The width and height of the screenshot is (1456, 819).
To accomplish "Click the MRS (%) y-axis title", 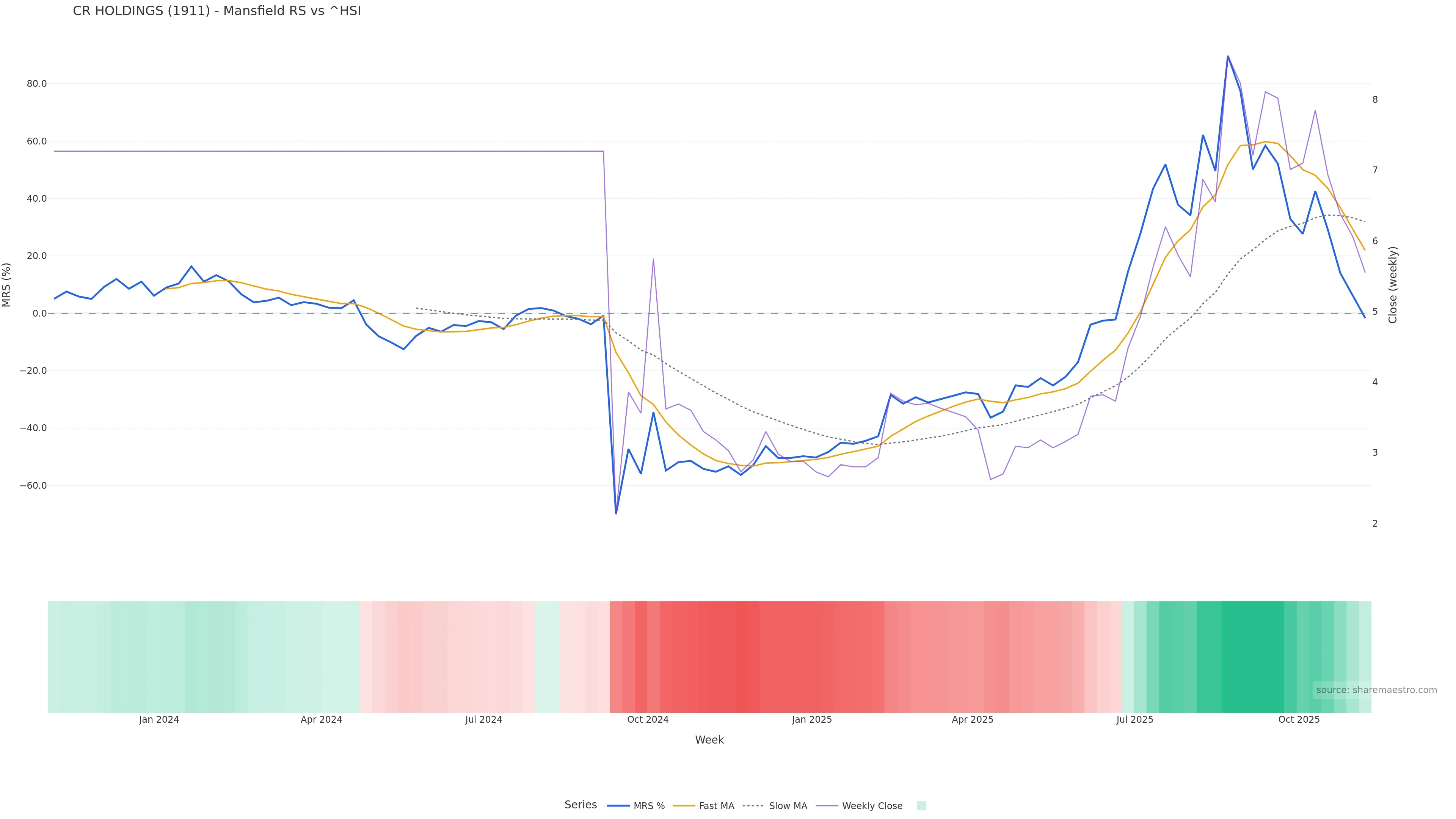I will pos(7,285).
